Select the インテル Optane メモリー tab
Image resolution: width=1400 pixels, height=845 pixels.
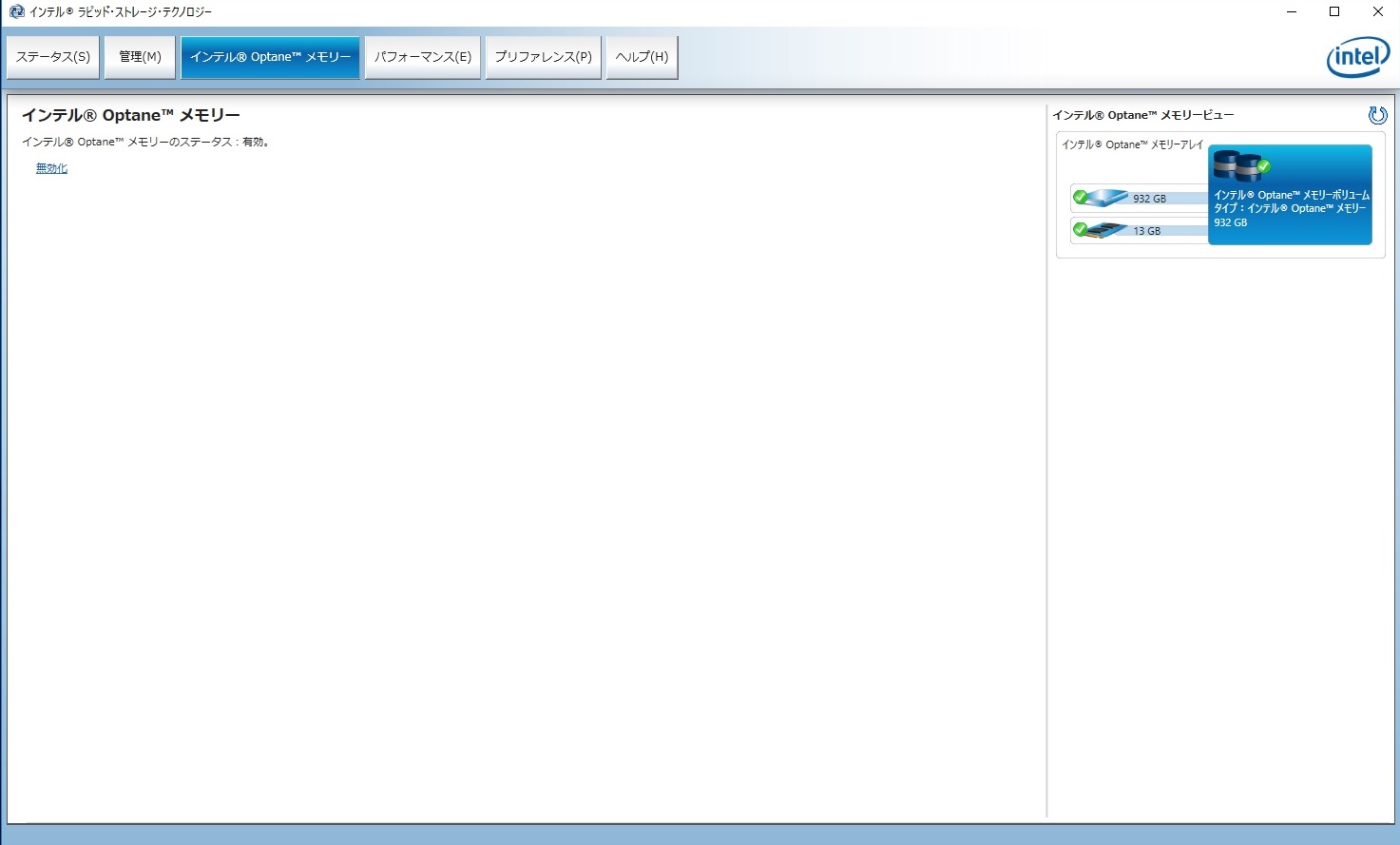[271, 57]
